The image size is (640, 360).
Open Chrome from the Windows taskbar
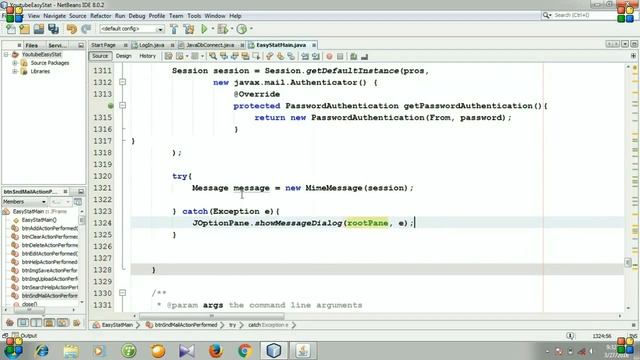tap(244, 351)
